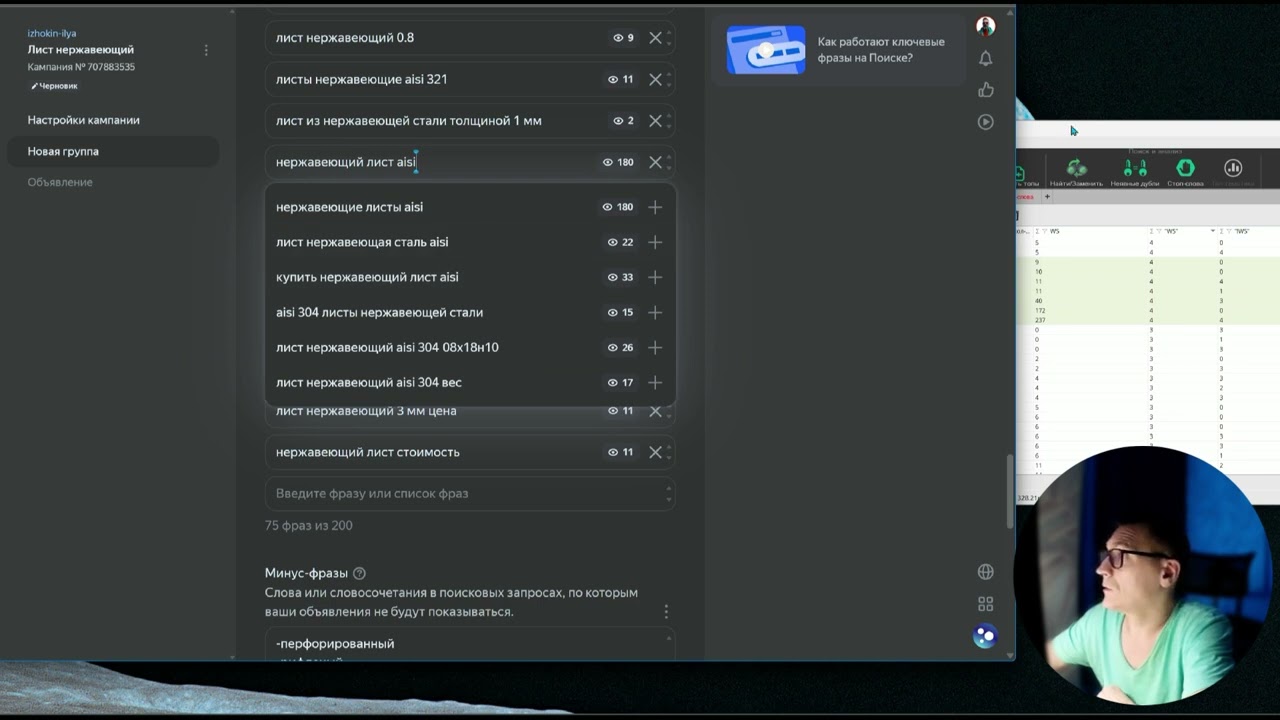Image resolution: width=1280 pixels, height=720 pixels.
Task: Click the thumbs-up feedback icon
Action: pyautogui.click(x=986, y=90)
